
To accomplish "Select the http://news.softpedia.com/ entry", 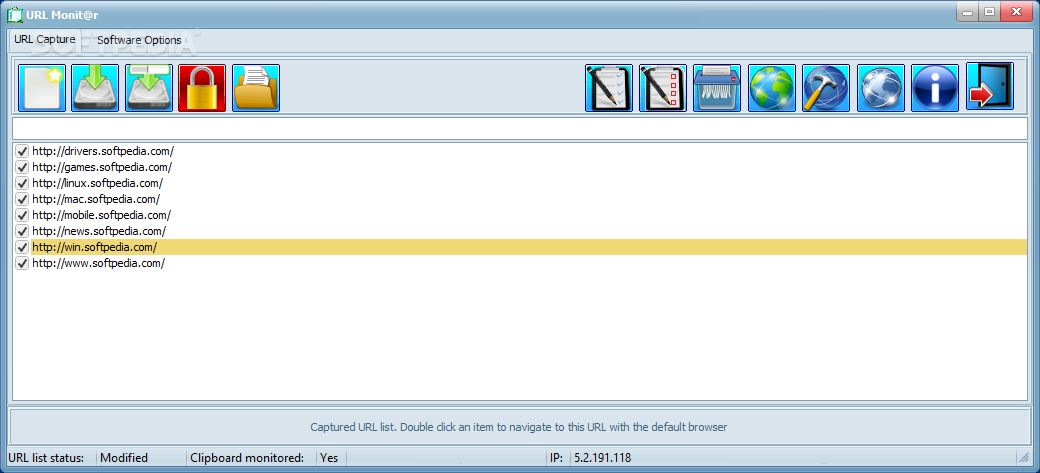I will [x=99, y=231].
